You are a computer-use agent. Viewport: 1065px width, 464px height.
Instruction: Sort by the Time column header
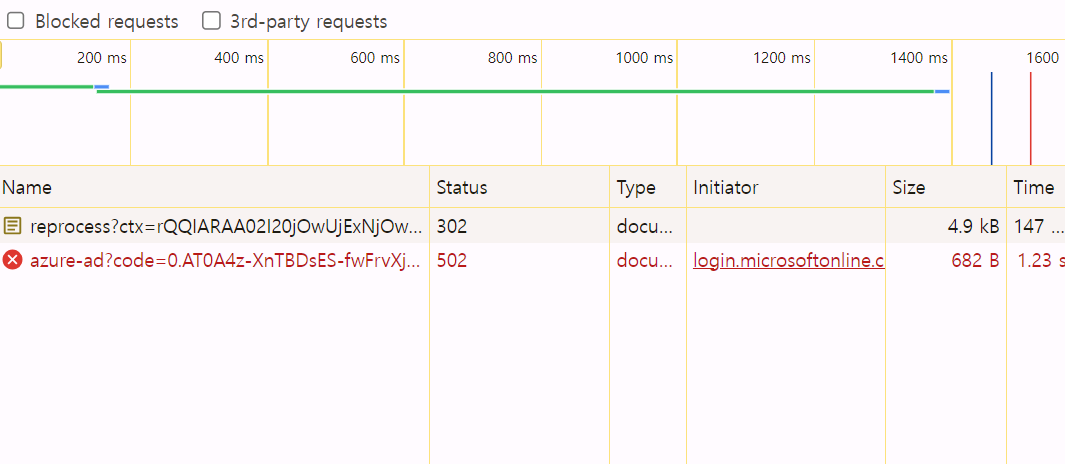tap(1036, 187)
